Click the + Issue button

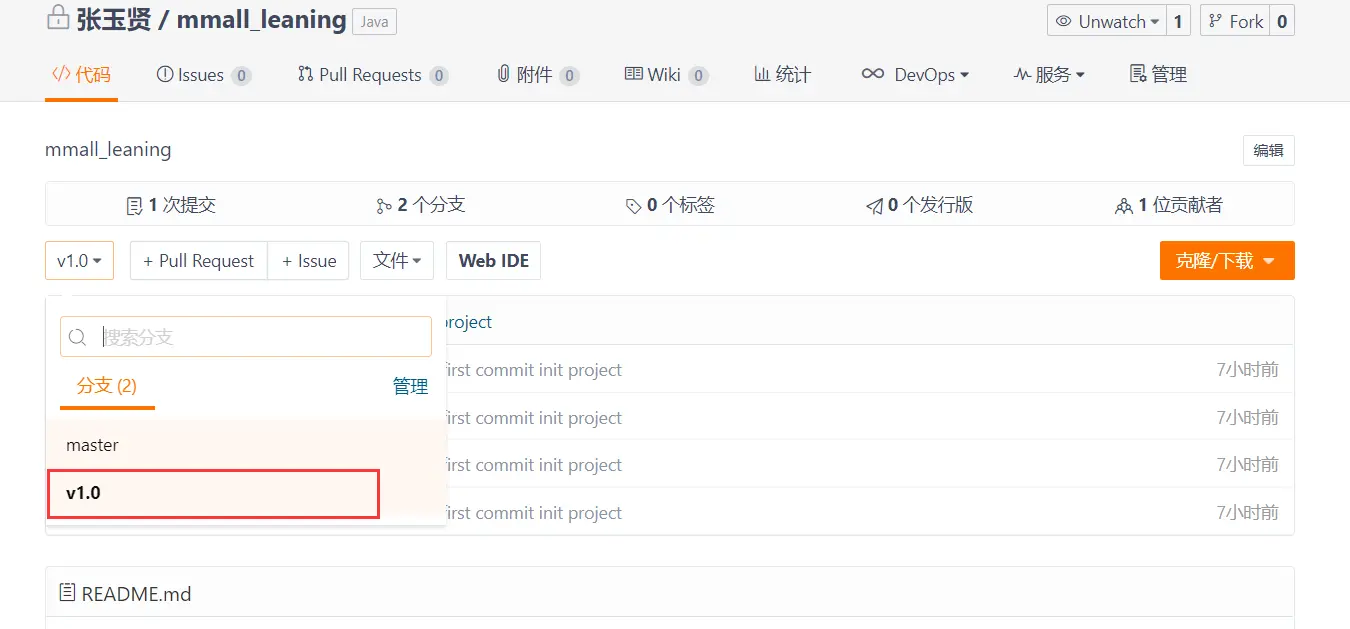(308, 261)
